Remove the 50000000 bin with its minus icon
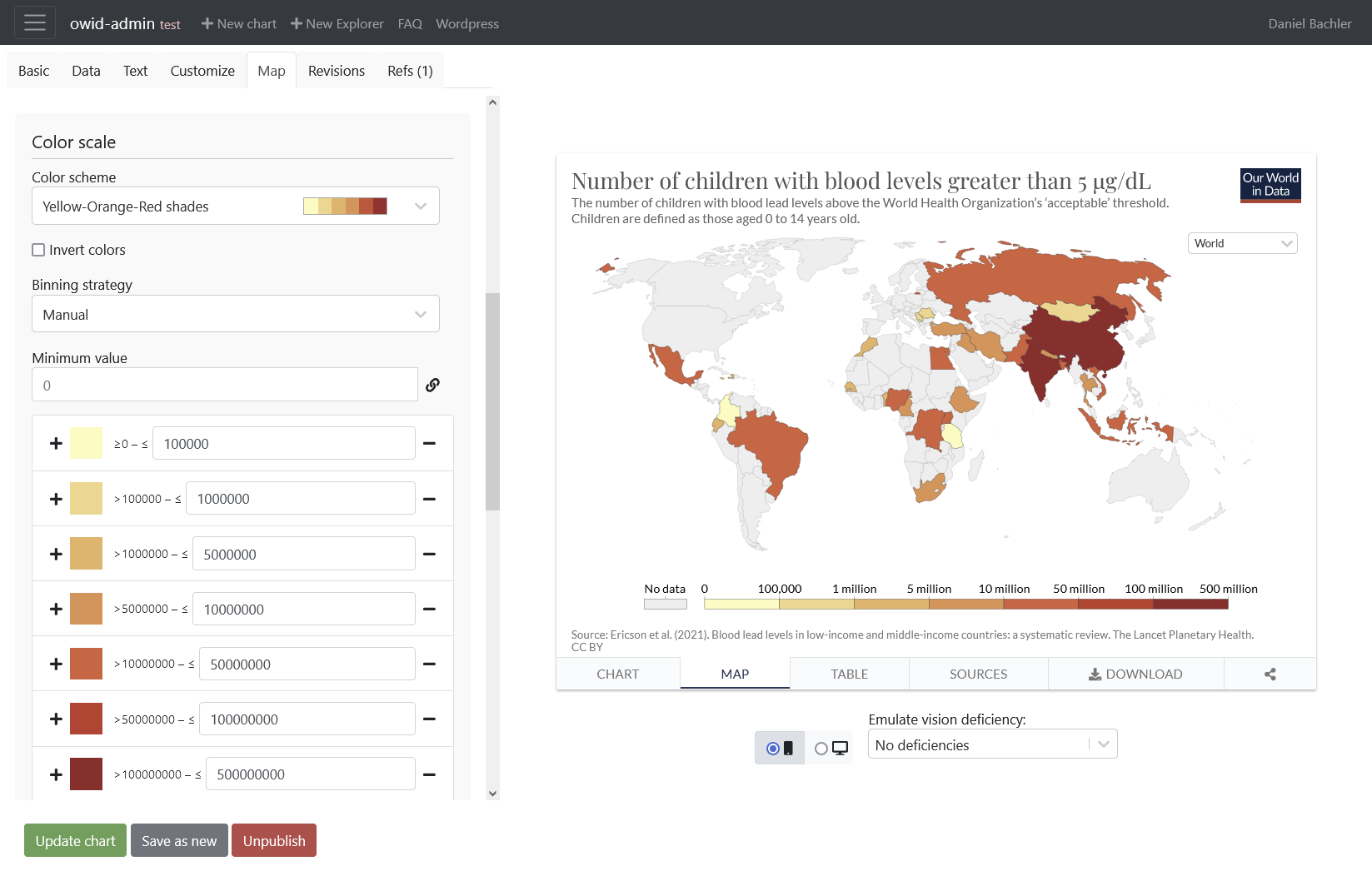The image size is (1372, 881). pyautogui.click(x=429, y=664)
